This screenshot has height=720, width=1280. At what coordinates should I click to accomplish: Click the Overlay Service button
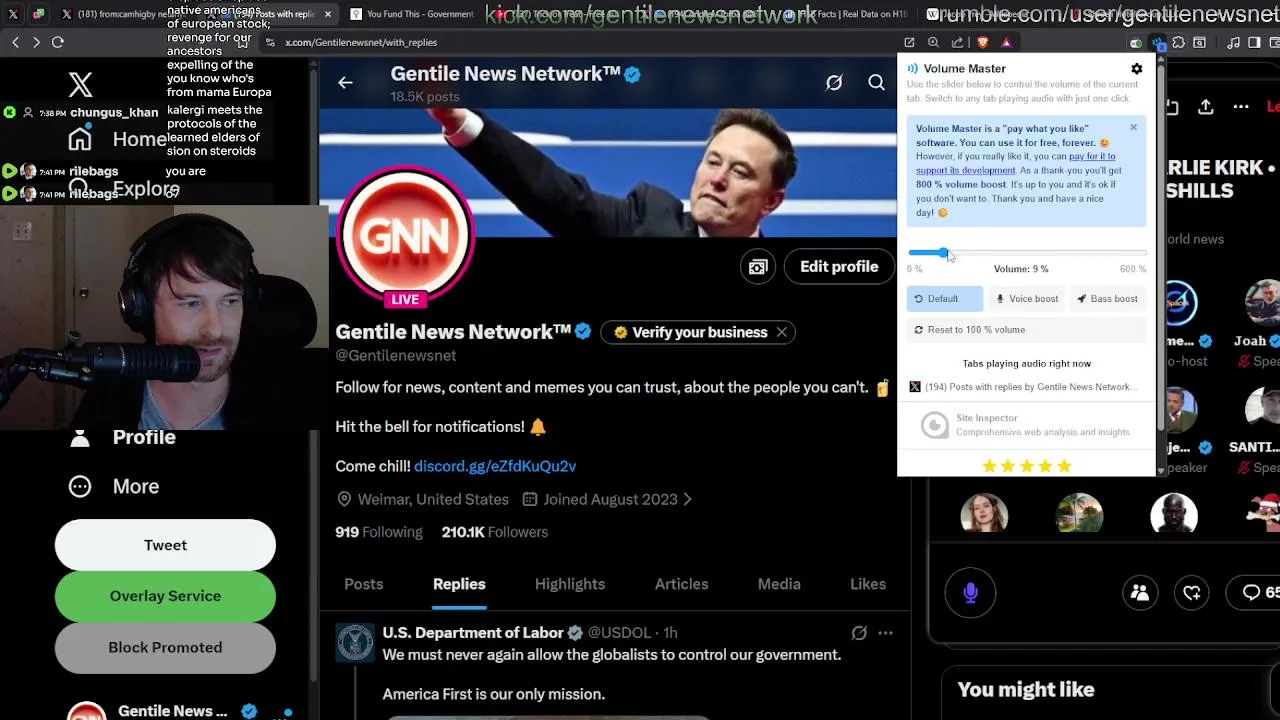point(165,596)
